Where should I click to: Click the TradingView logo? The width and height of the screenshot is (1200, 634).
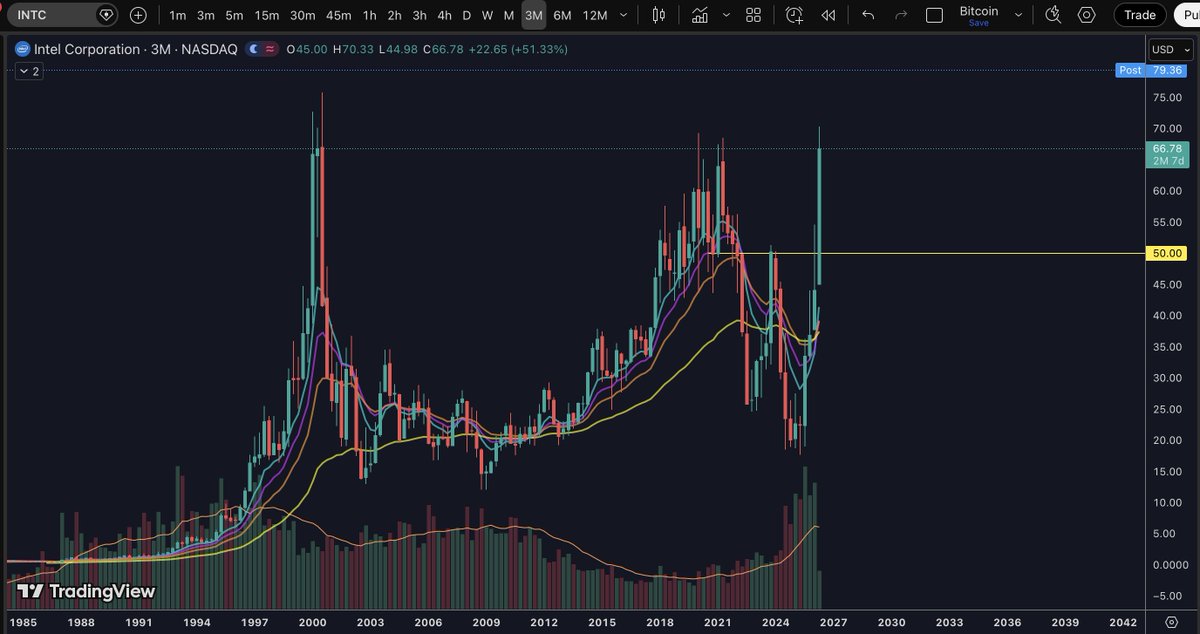(x=86, y=592)
